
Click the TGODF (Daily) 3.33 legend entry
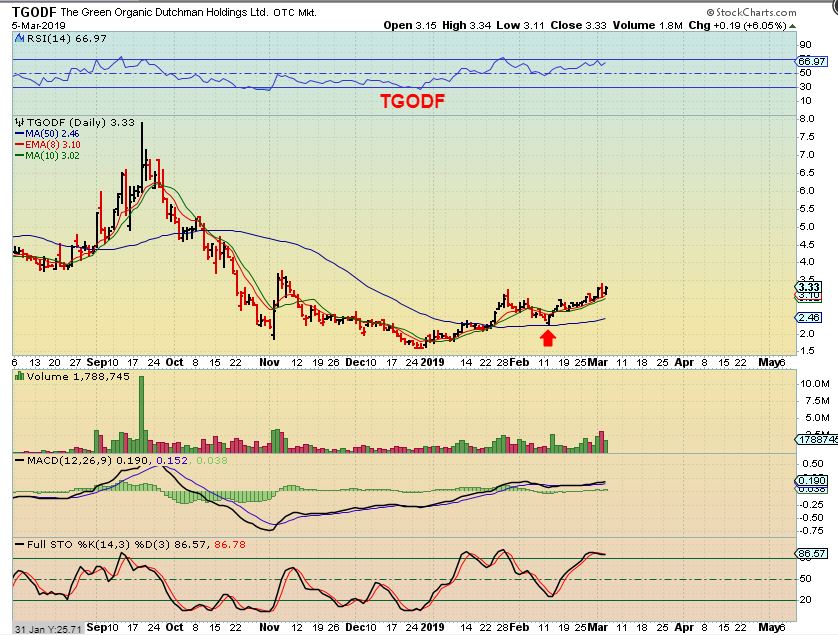tap(81, 122)
